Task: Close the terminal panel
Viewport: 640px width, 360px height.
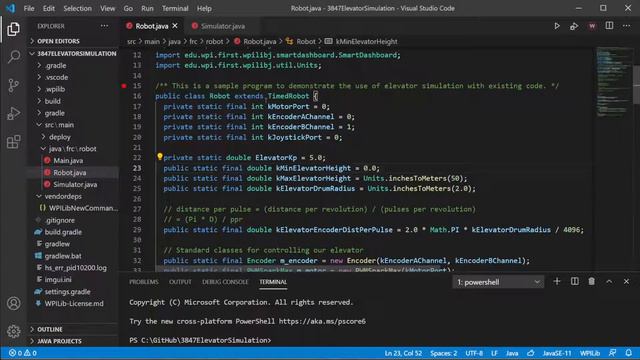Action: coord(627,282)
